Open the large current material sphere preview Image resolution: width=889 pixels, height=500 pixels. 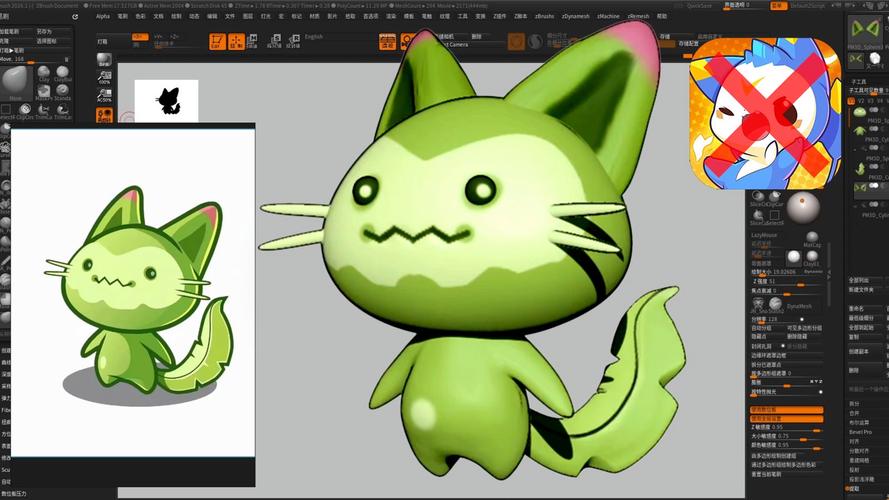pos(802,207)
